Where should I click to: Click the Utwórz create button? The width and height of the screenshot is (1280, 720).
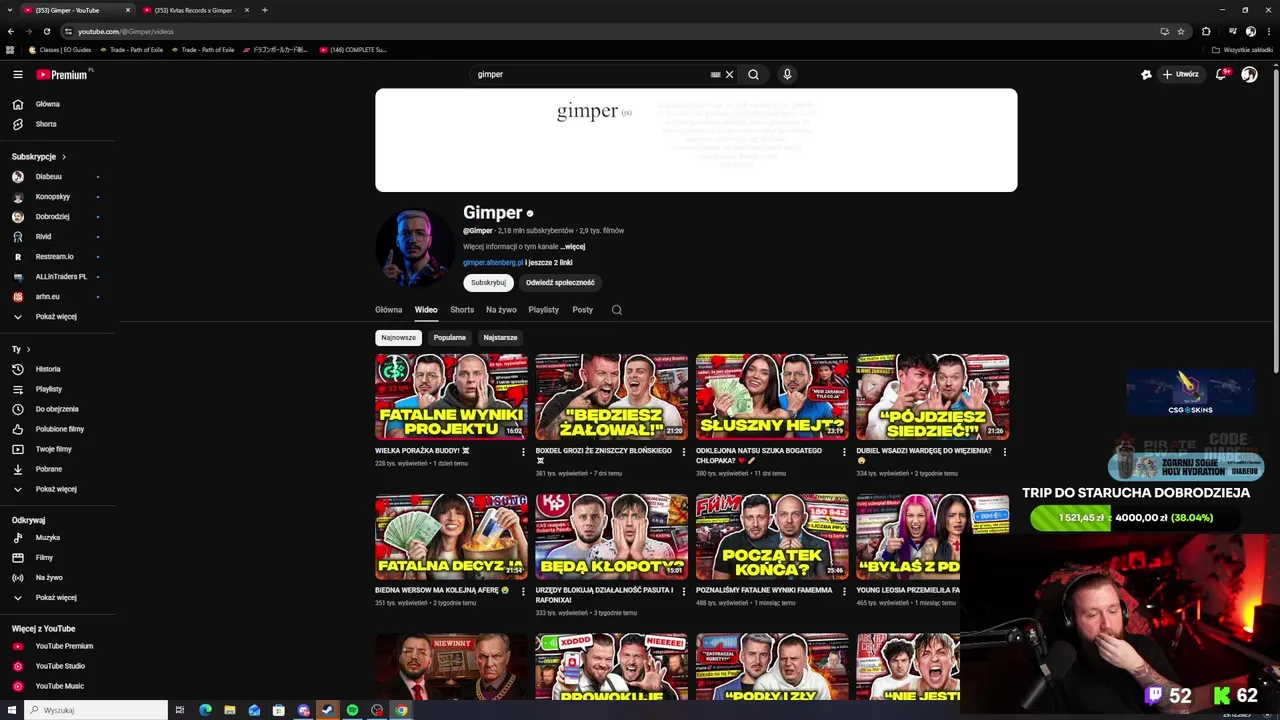coord(1180,74)
